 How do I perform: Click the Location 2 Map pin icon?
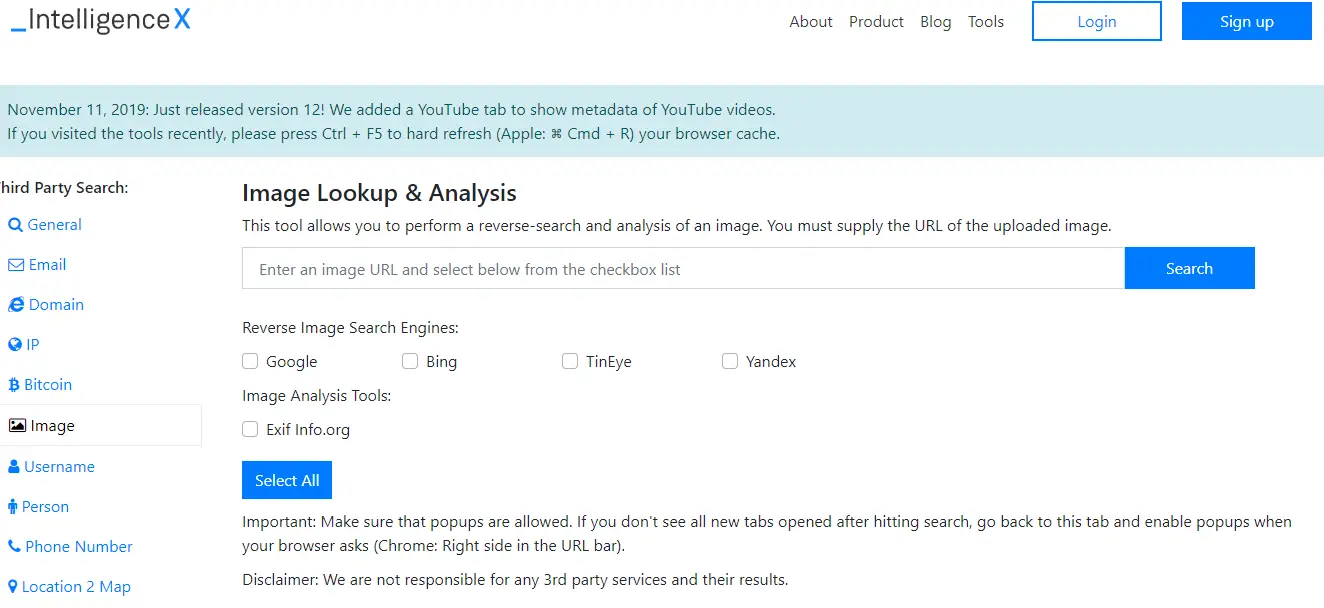[13, 587]
